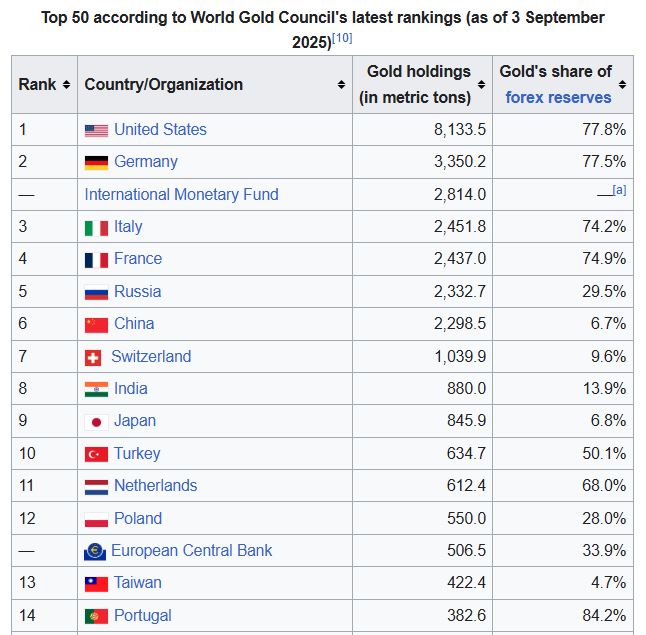Sort by Country/Organization column arrows

(341, 84)
